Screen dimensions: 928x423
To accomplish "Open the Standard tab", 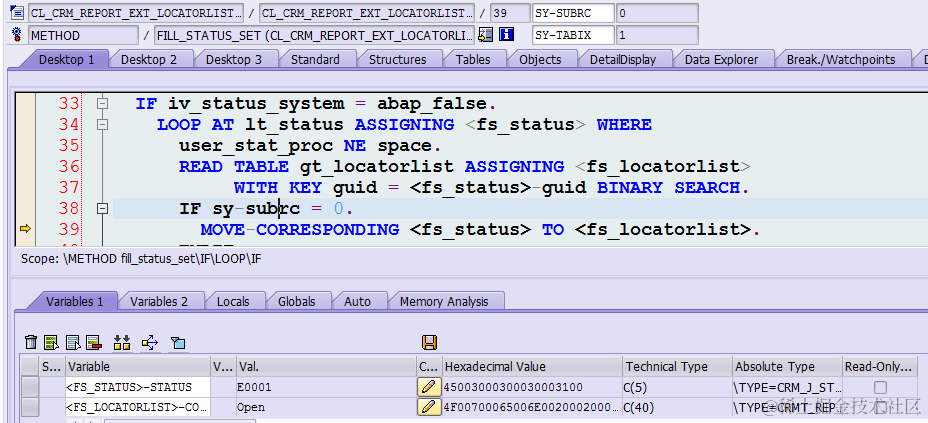I will (x=315, y=60).
